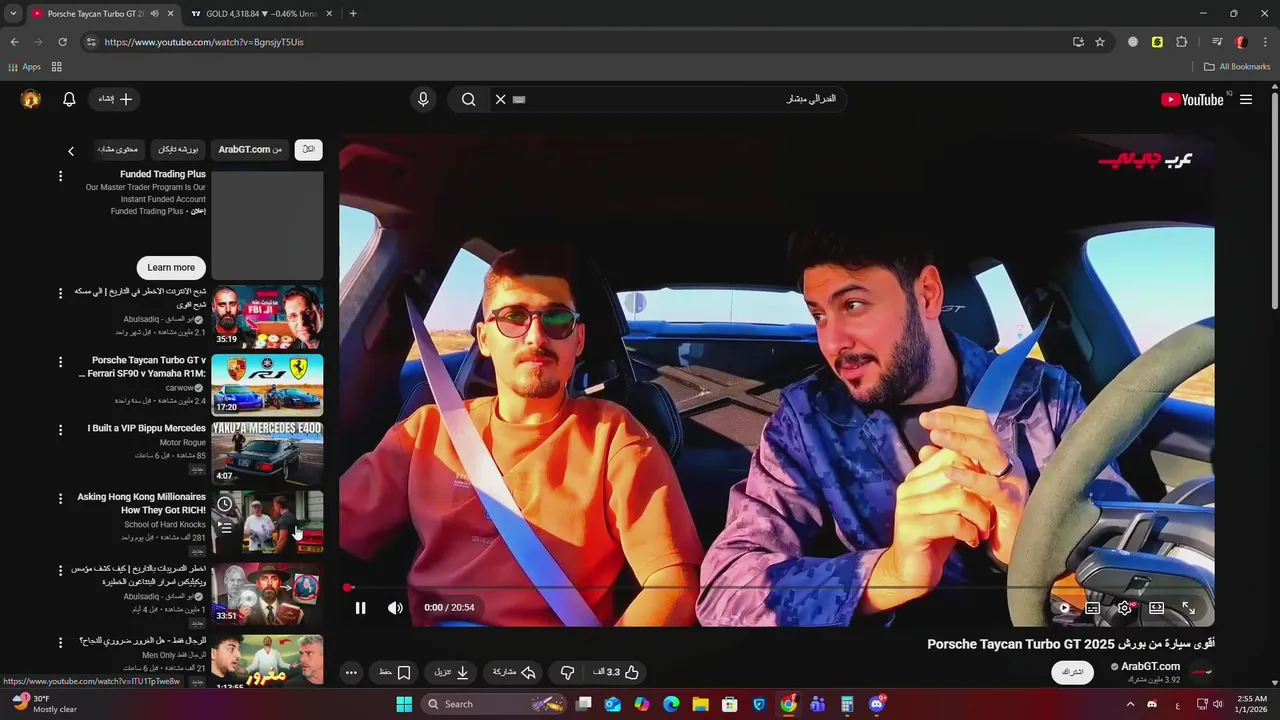Screen dimensions: 1280x720
Task: Search by voice with microphone icon
Action: click(423, 99)
